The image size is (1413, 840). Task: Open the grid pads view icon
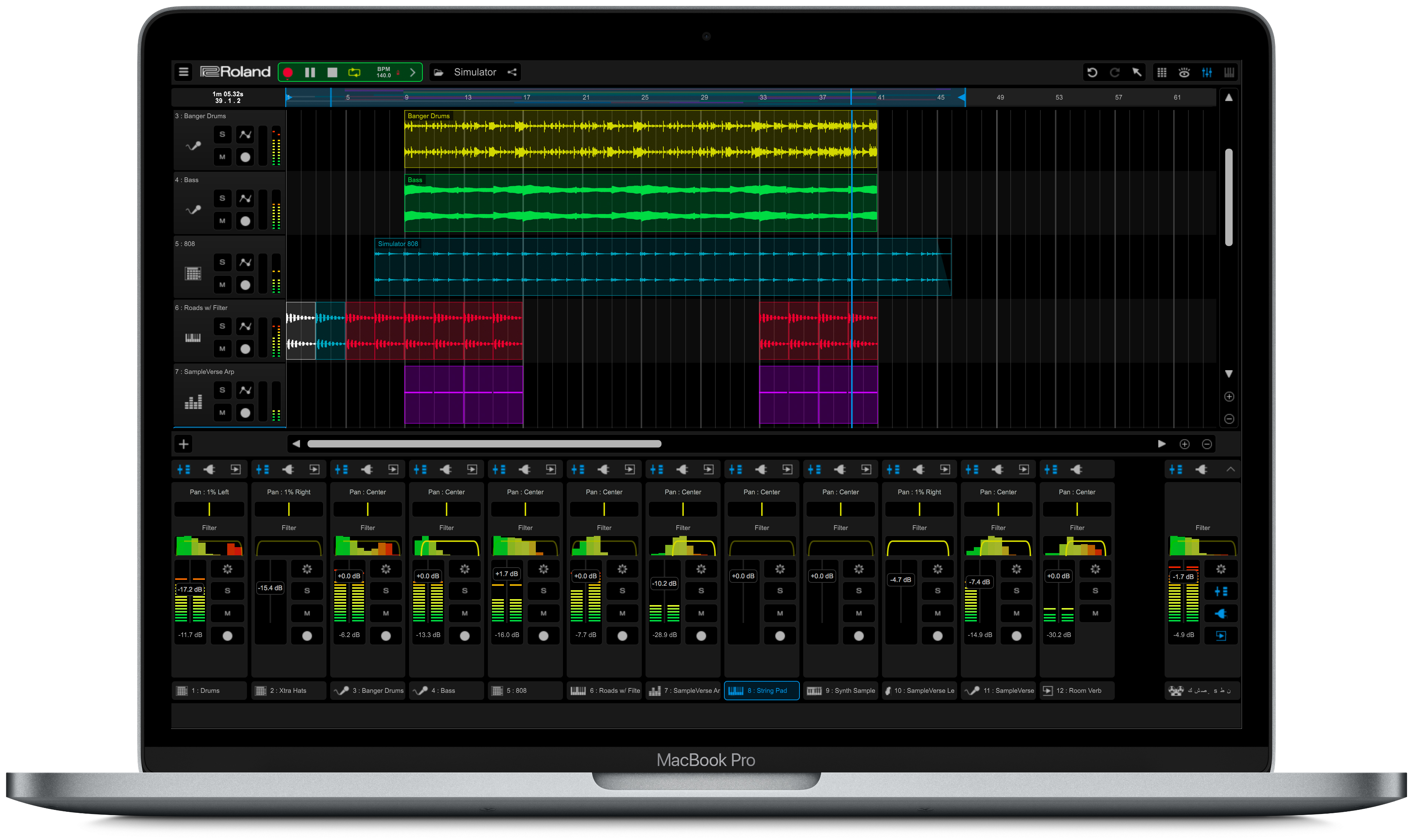1162,72
